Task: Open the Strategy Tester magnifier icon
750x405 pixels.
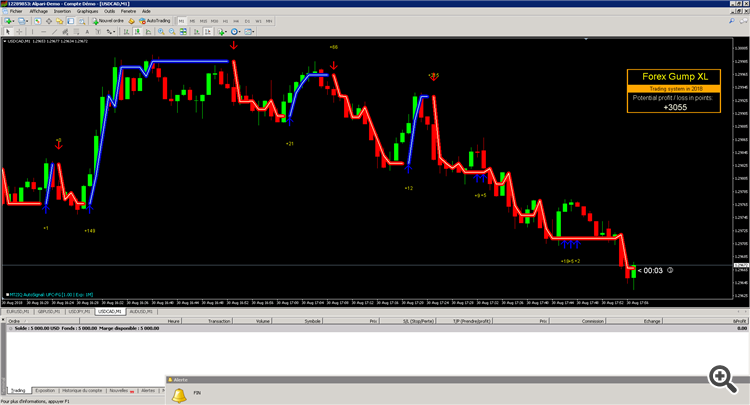Action: pyautogui.click(x=82, y=21)
